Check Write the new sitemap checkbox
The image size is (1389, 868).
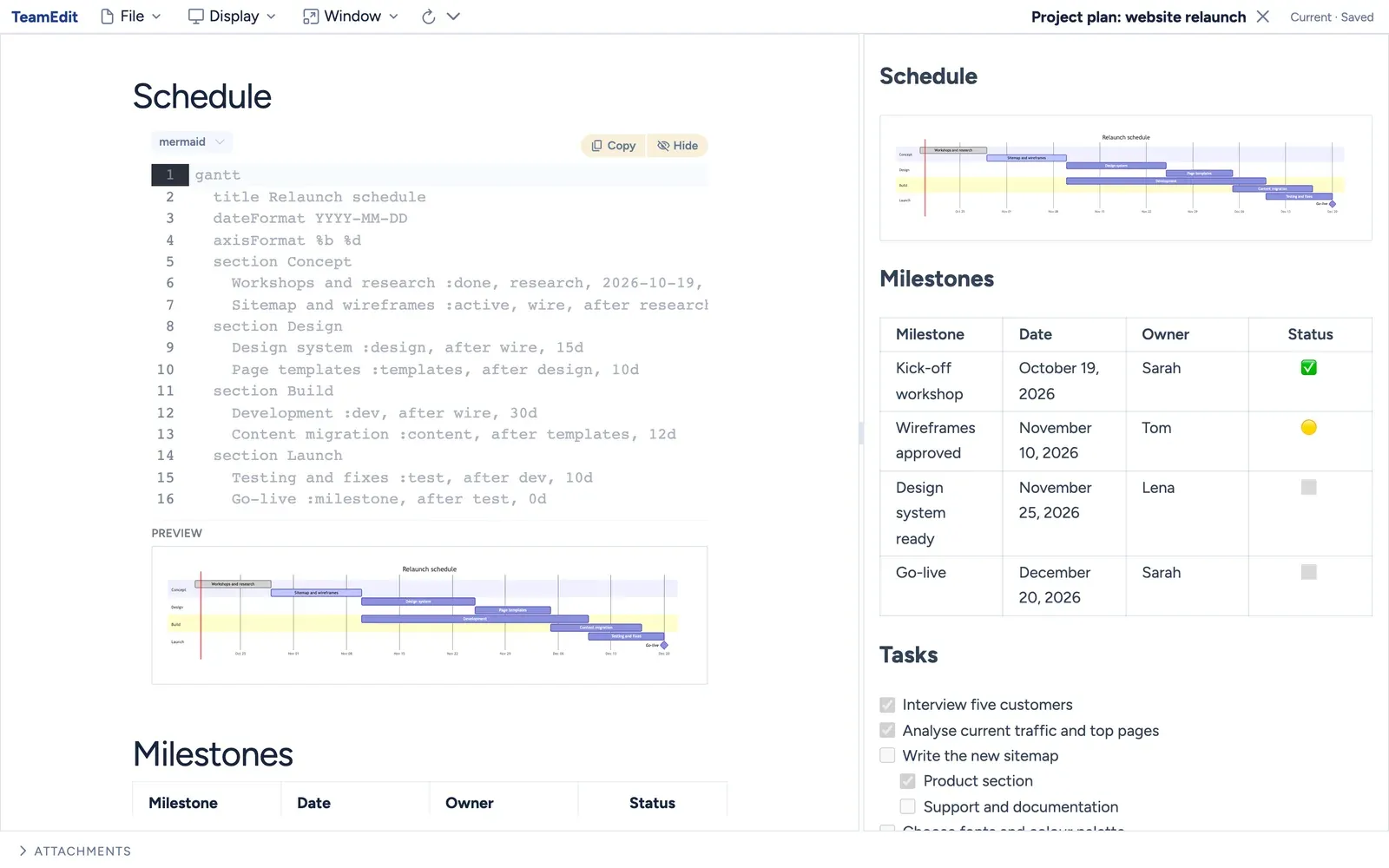tap(887, 755)
